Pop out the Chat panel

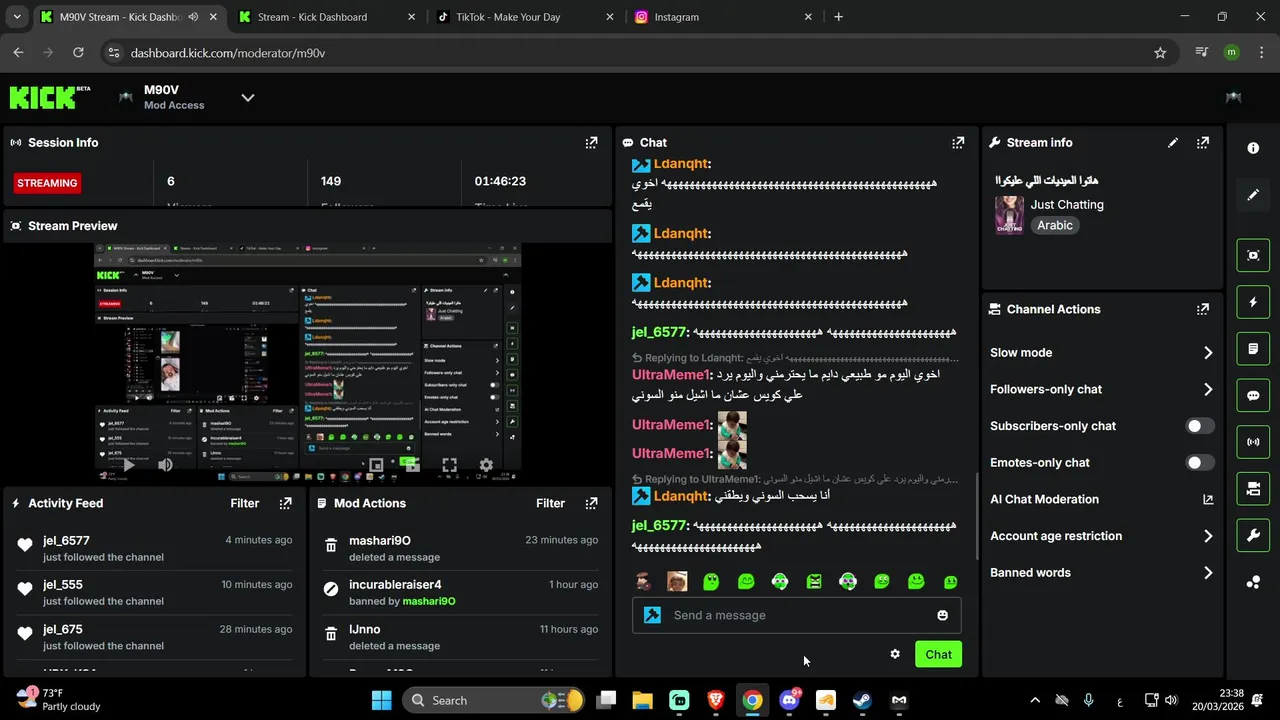click(x=958, y=143)
